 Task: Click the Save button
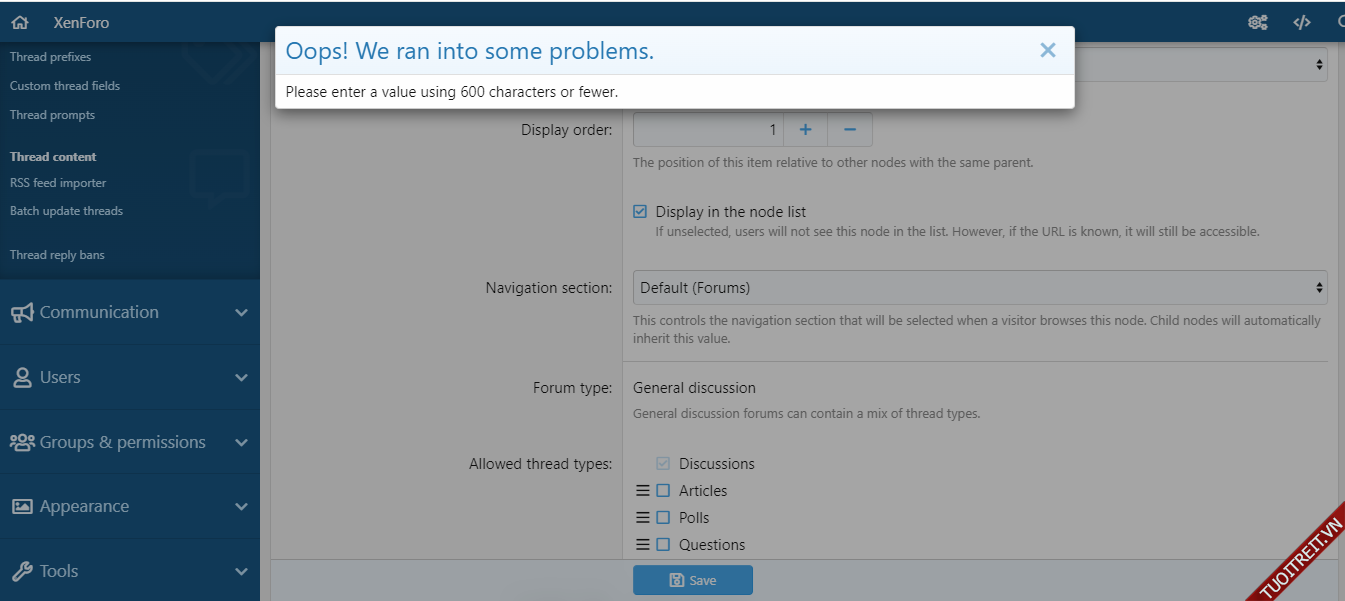692,580
